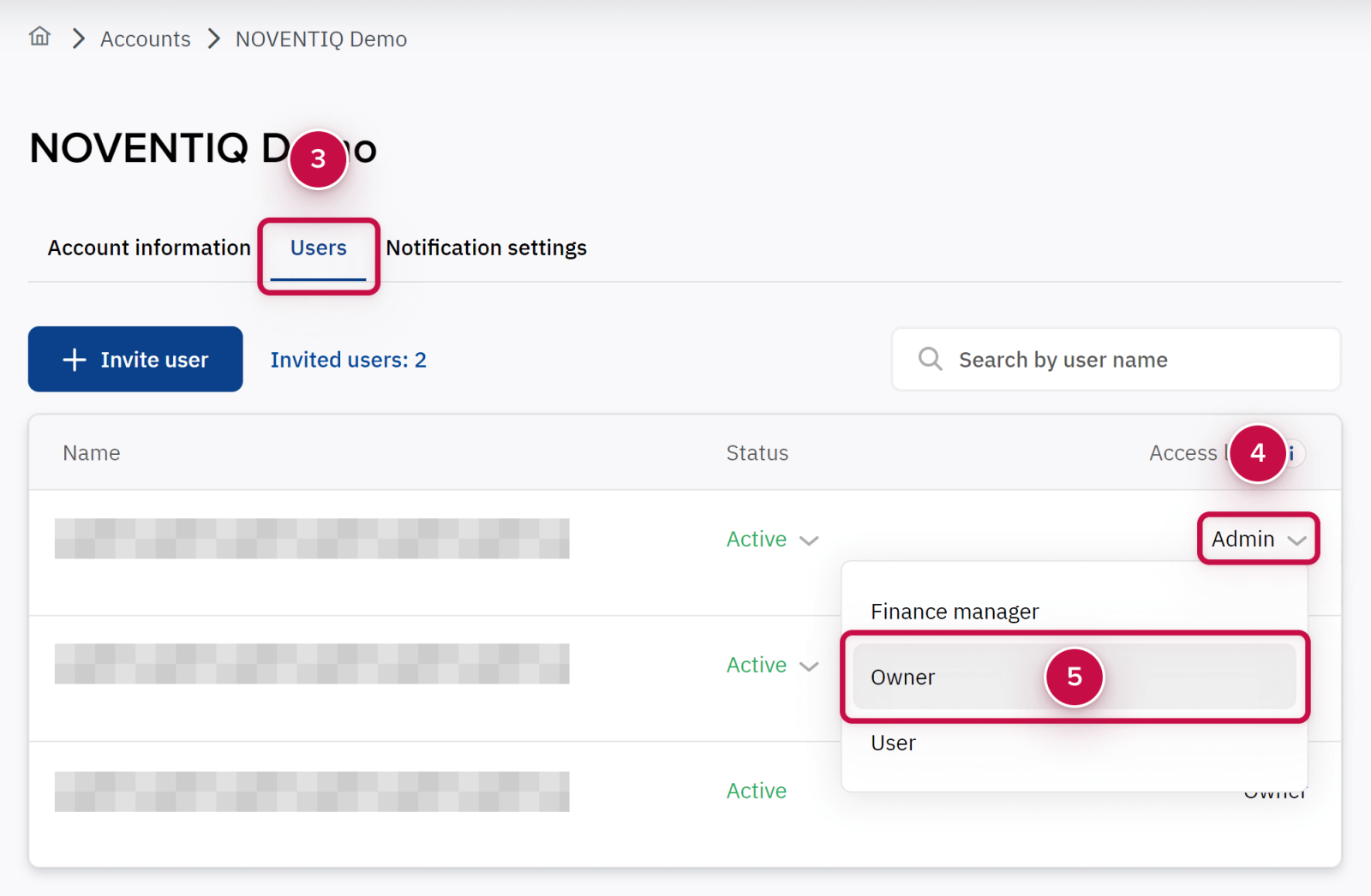Click the home icon in the breadcrumb
Image resolution: width=1371 pixels, height=896 pixels.
[x=39, y=37]
